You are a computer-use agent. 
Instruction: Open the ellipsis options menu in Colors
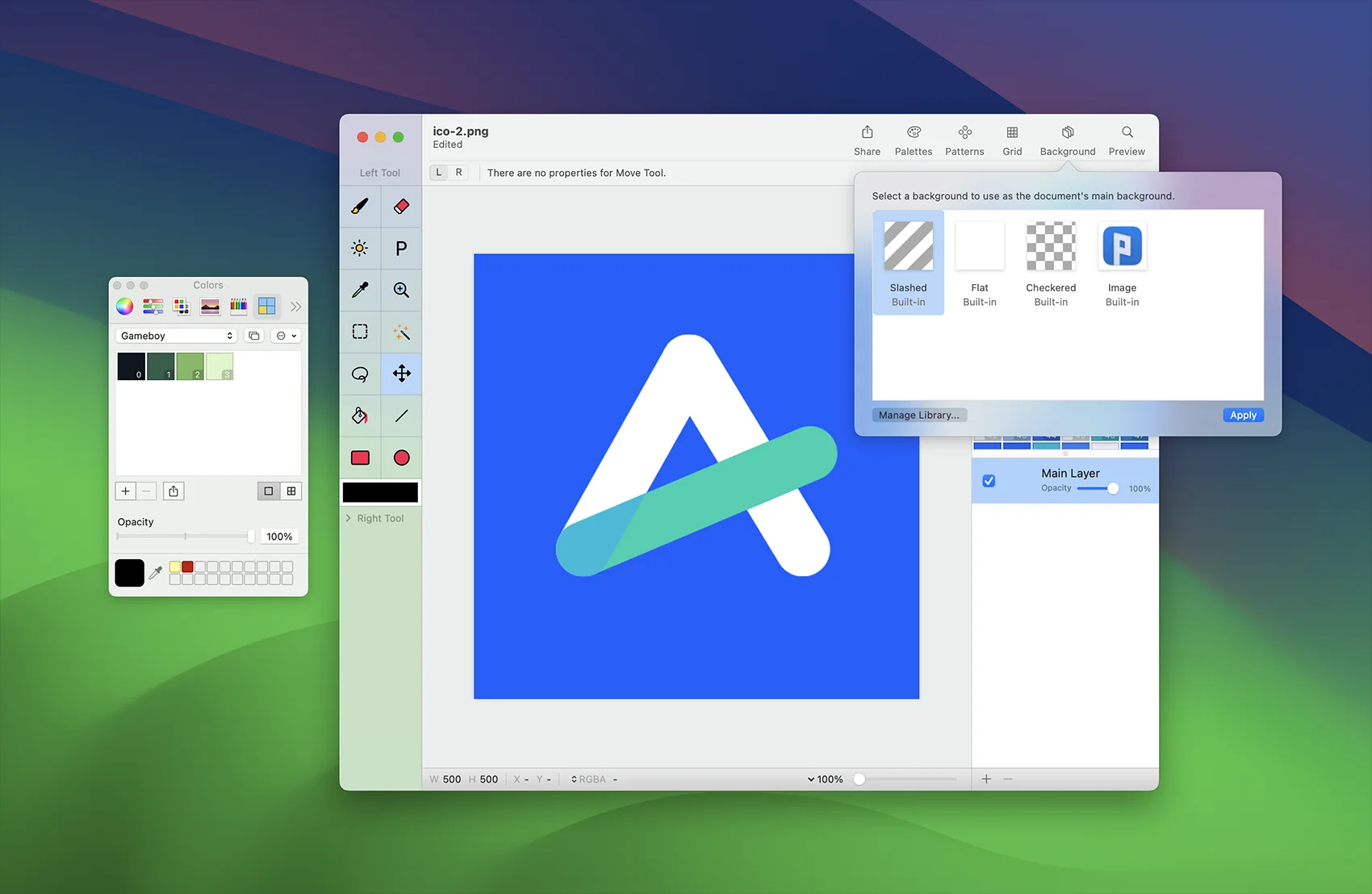pos(287,336)
